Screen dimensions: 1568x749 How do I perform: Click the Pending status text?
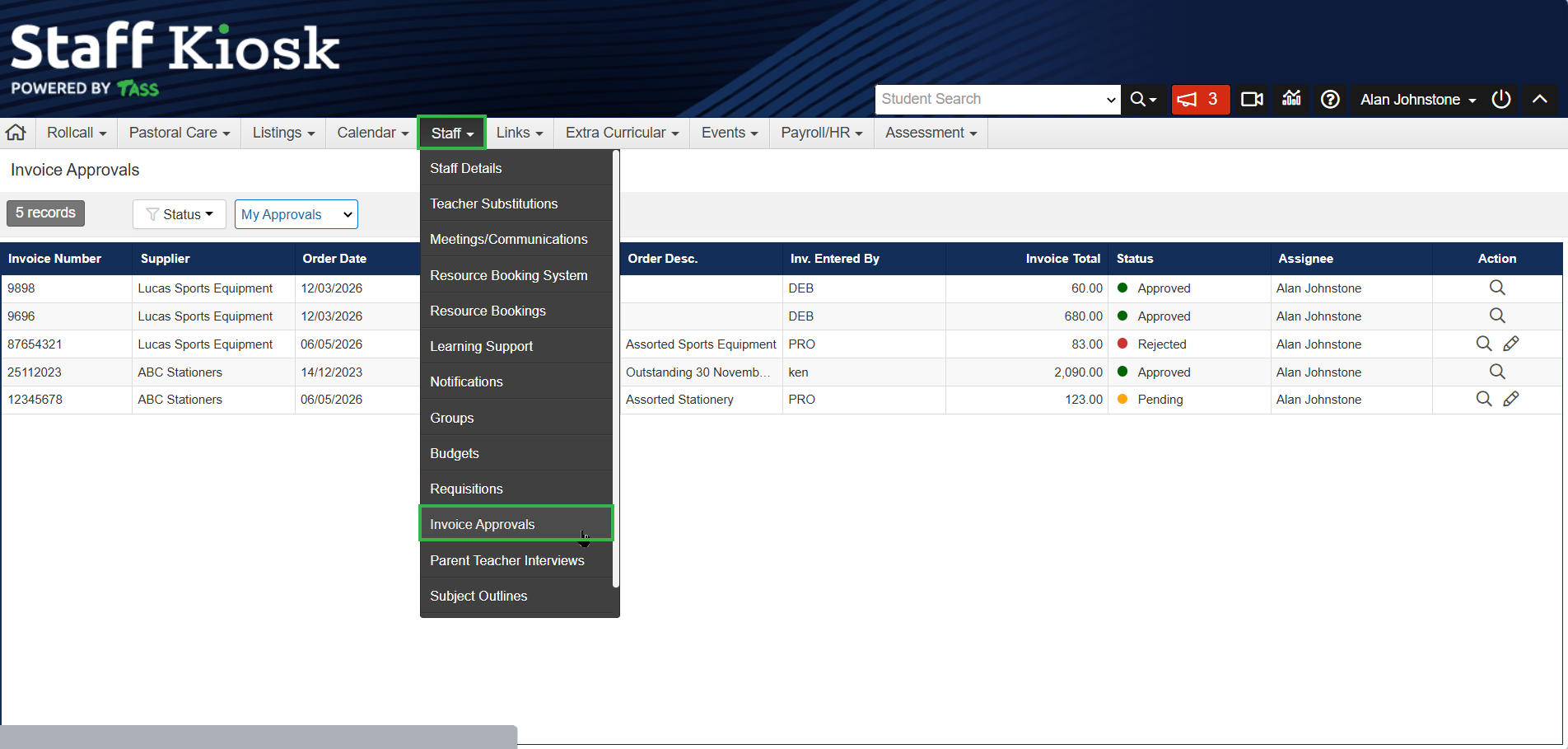tap(1160, 400)
